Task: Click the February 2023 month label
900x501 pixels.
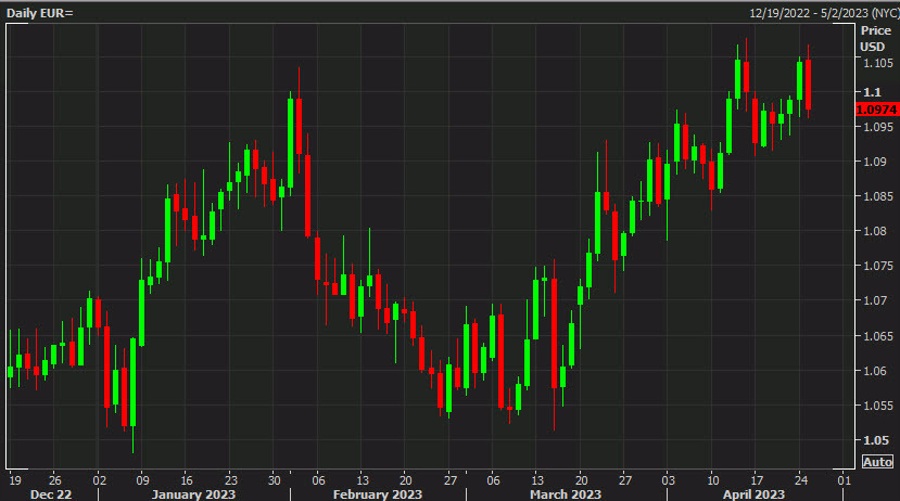Action: tap(377, 494)
